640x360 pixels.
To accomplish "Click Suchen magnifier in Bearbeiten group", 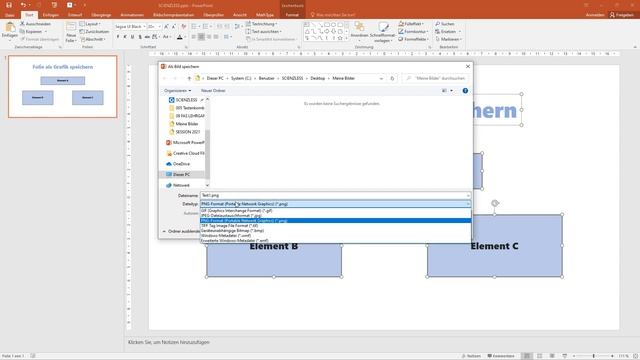I will (438, 24).
